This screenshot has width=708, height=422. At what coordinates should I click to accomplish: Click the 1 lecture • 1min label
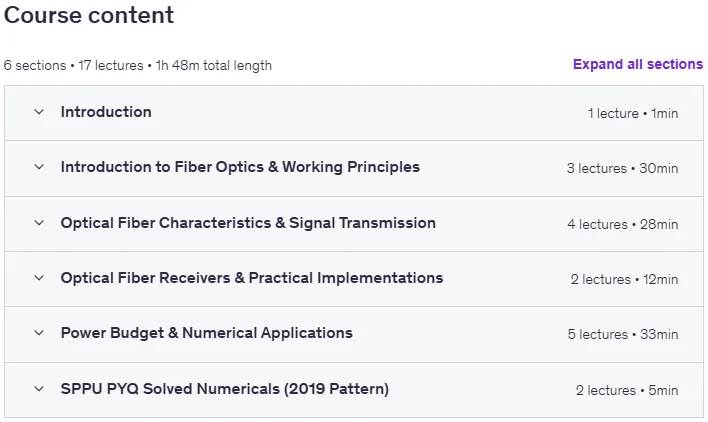(633, 113)
